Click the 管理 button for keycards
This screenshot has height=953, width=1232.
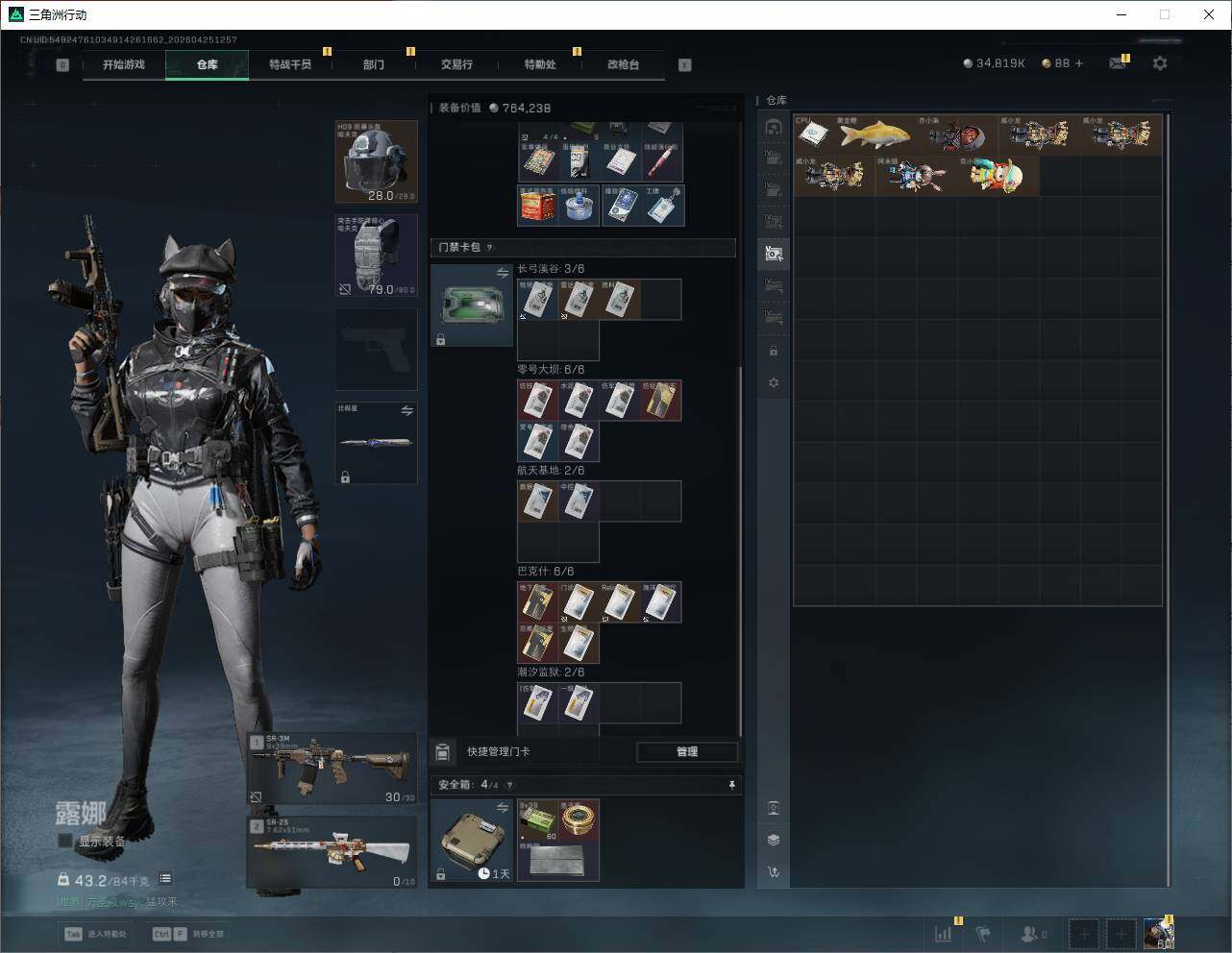(x=687, y=752)
